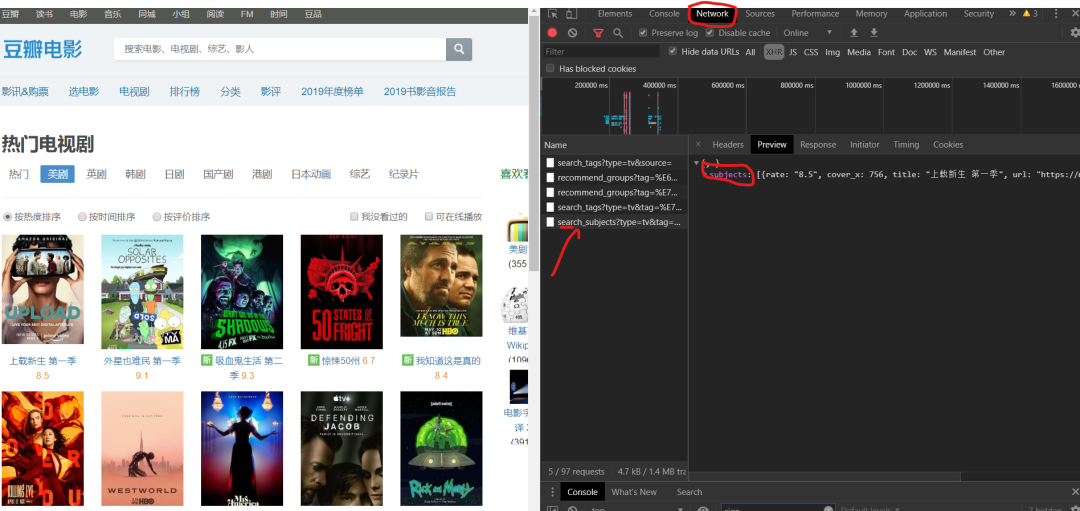Toggle Preserve log checkbox
Image resolution: width=1080 pixels, height=511 pixels.
pos(643,32)
